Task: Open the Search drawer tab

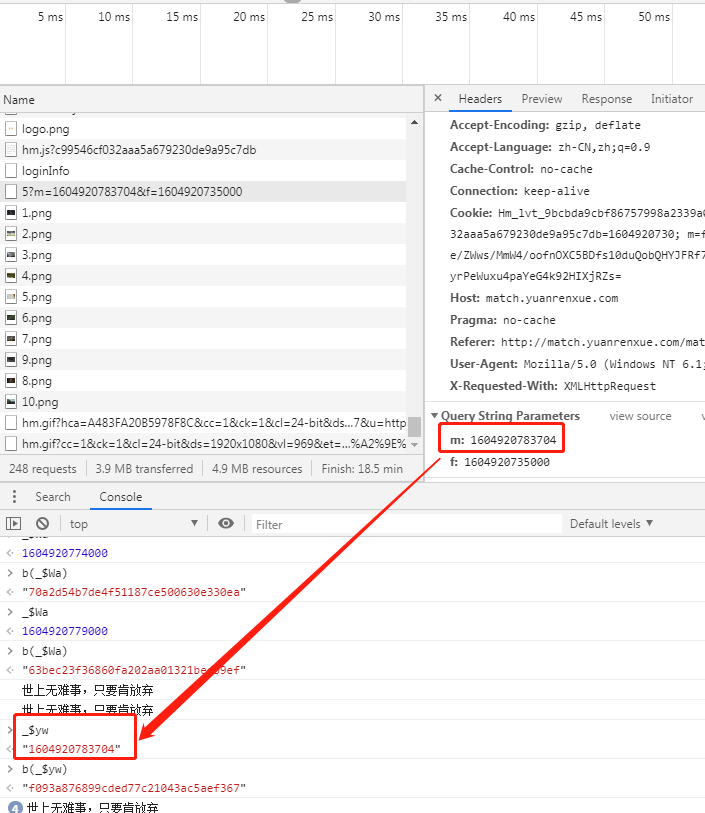Action: (53, 497)
